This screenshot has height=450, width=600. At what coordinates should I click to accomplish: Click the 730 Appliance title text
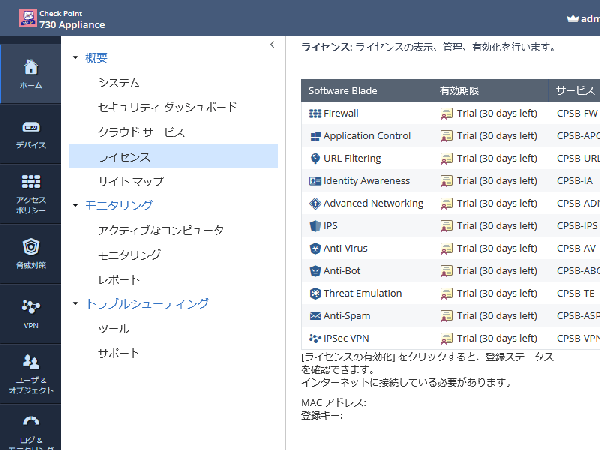click(72, 25)
